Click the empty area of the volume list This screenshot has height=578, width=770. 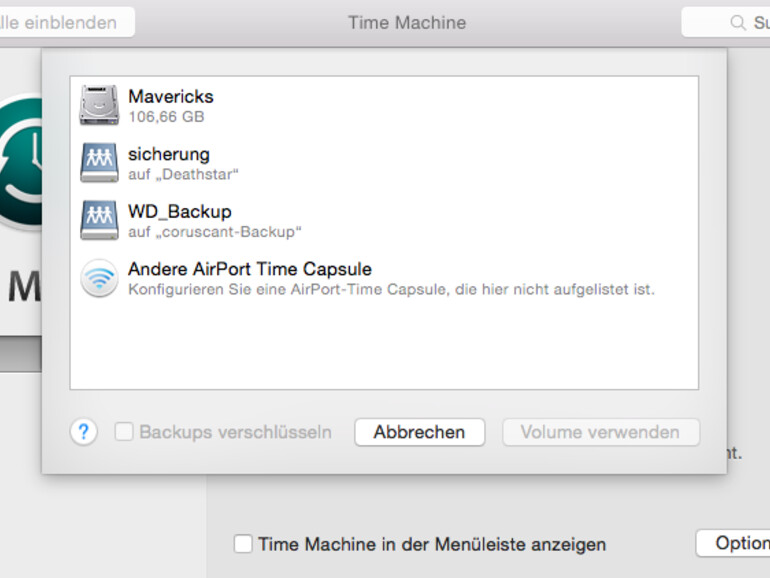pyautogui.click(x=384, y=345)
